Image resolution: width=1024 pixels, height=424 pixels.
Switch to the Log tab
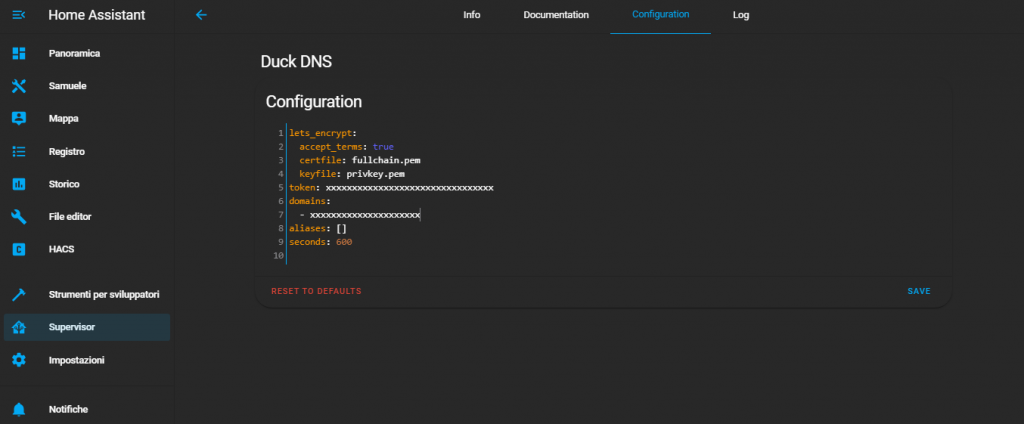[x=741, y=15]
